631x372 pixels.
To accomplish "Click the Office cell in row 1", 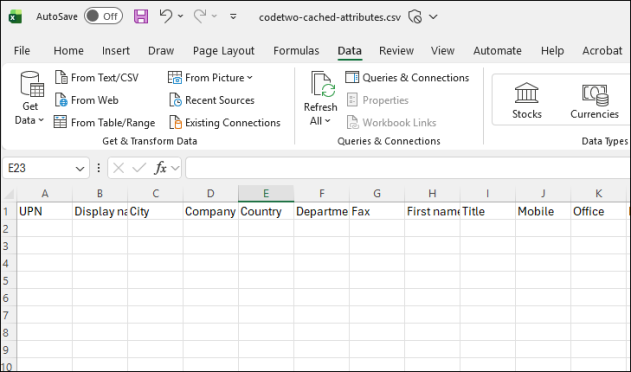I will click(598, 211).
